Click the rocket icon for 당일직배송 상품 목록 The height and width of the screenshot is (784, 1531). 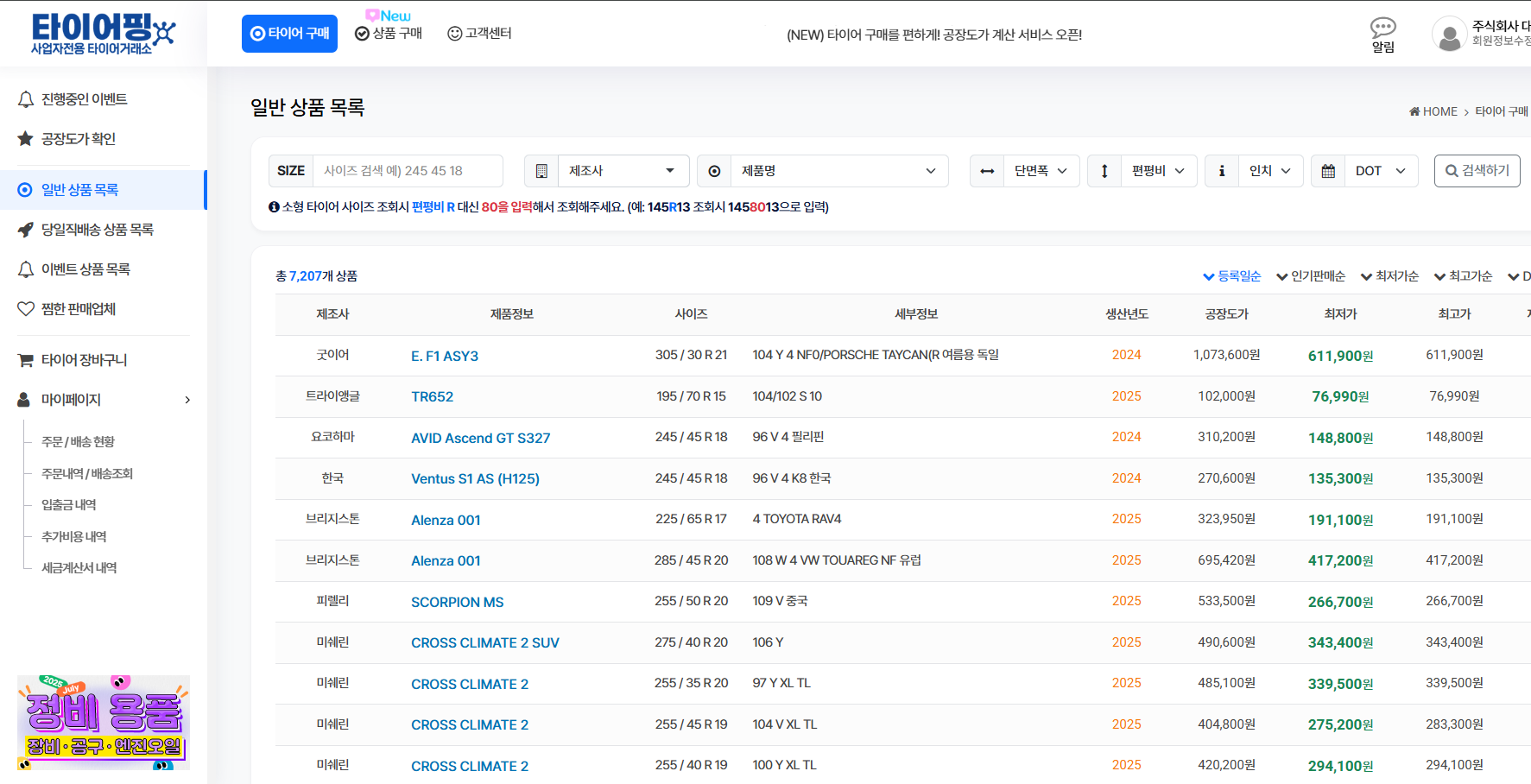[26, 230]
